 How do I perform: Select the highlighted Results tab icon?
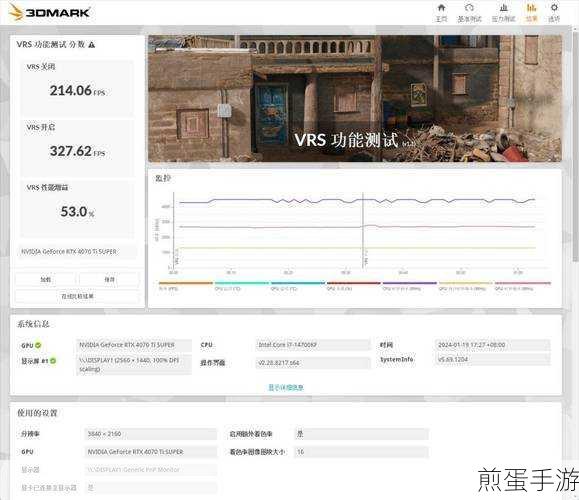click(531, 8)
